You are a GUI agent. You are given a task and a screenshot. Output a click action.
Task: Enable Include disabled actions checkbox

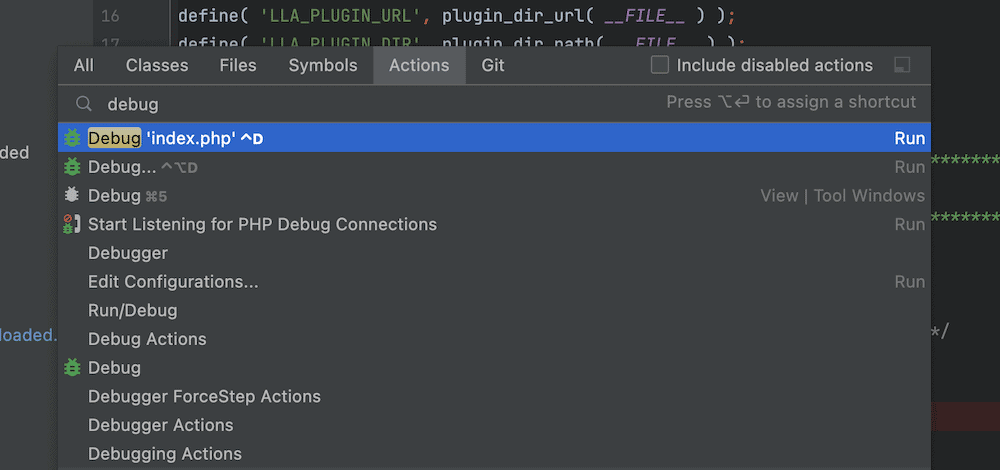pos(660,65)
